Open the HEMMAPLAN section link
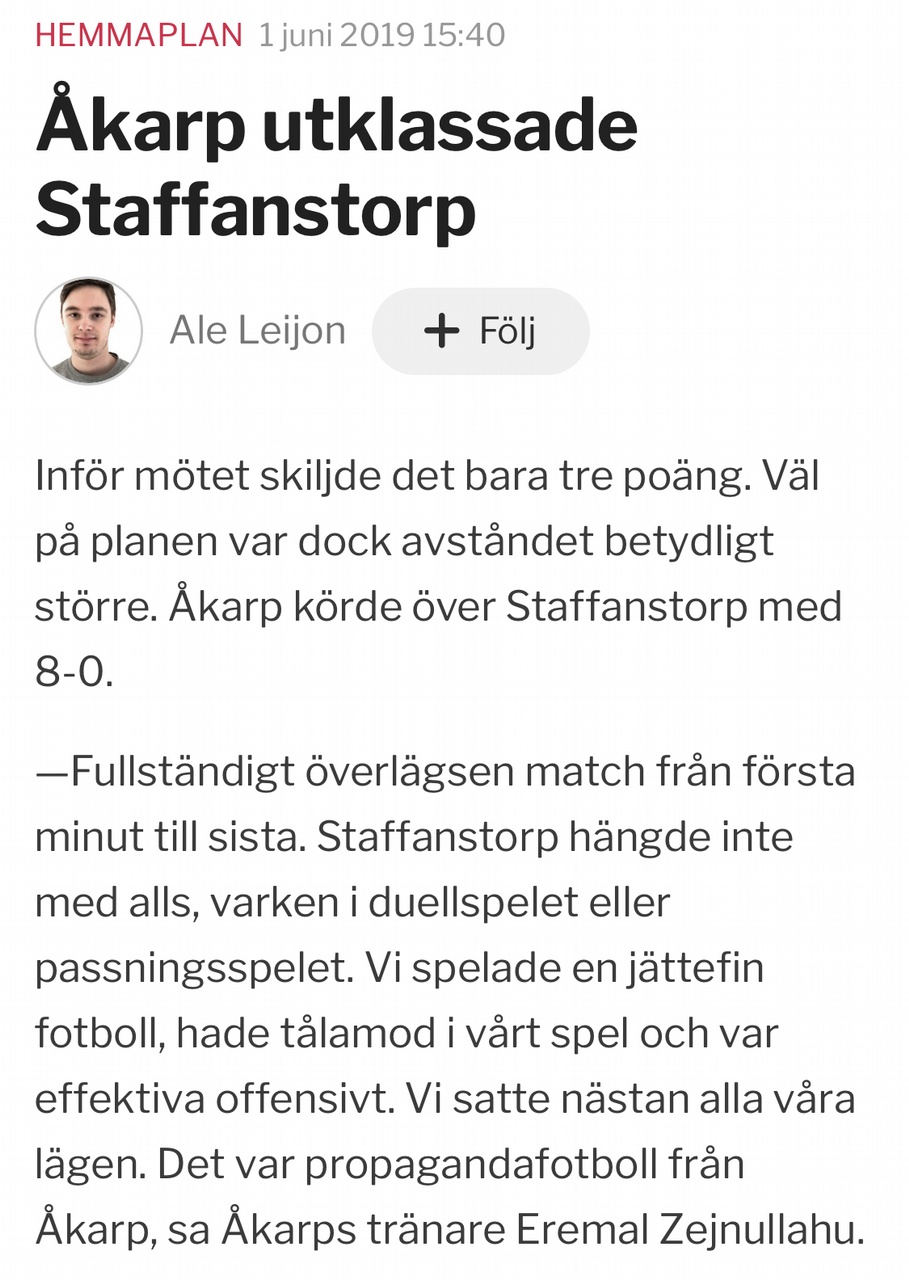 (138, 35)
